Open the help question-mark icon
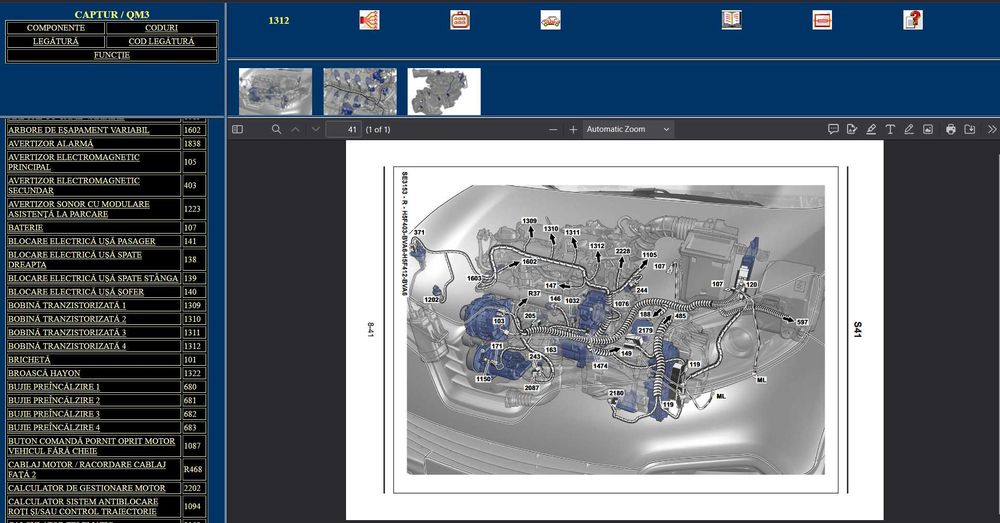This screenshot has width=1000, height=523. click(913, 20)
